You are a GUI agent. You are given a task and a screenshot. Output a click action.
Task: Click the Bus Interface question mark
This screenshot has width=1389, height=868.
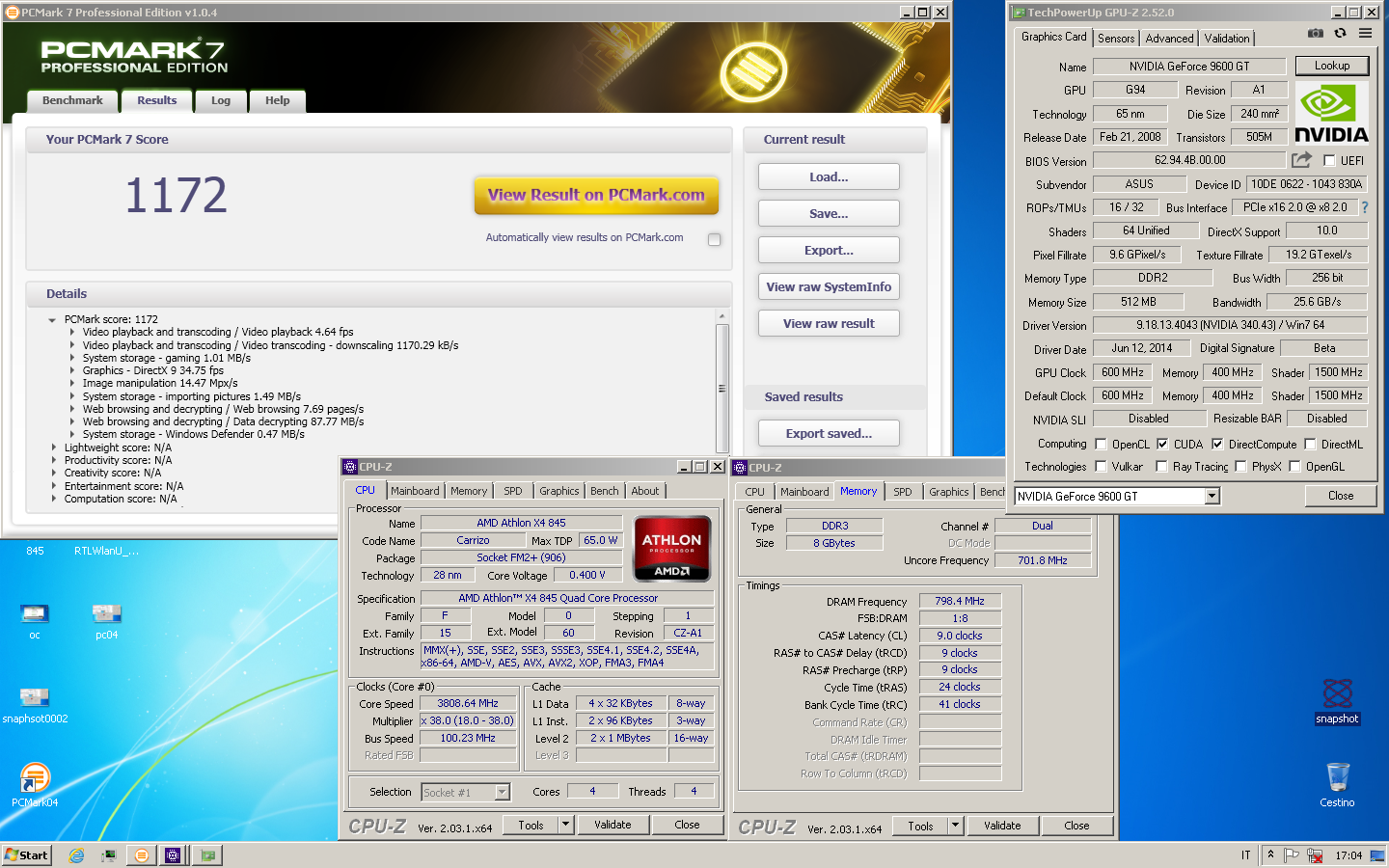pyautogui.click(x=1365, y=207)
